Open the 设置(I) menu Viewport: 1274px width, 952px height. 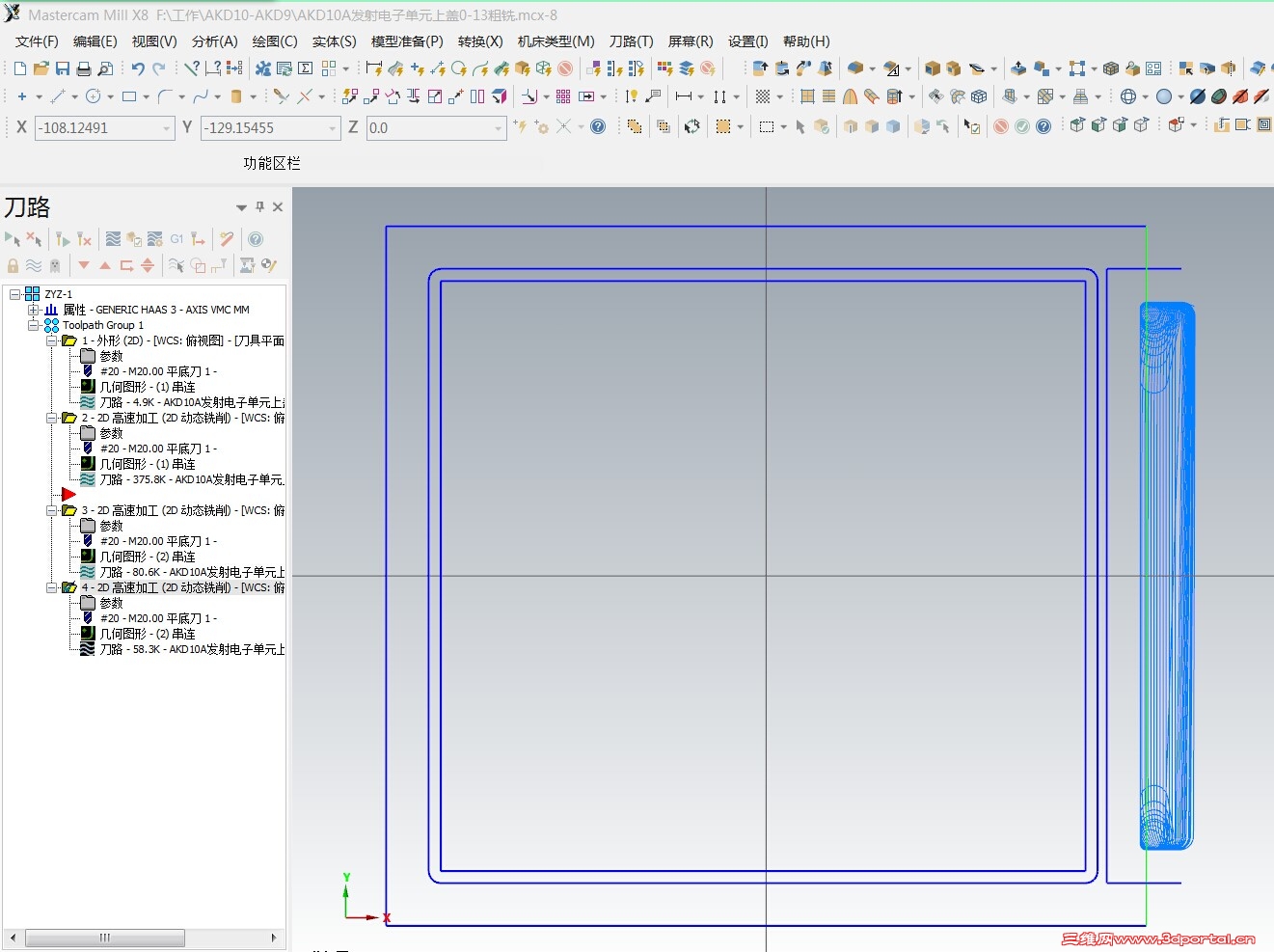click(748, 41)
